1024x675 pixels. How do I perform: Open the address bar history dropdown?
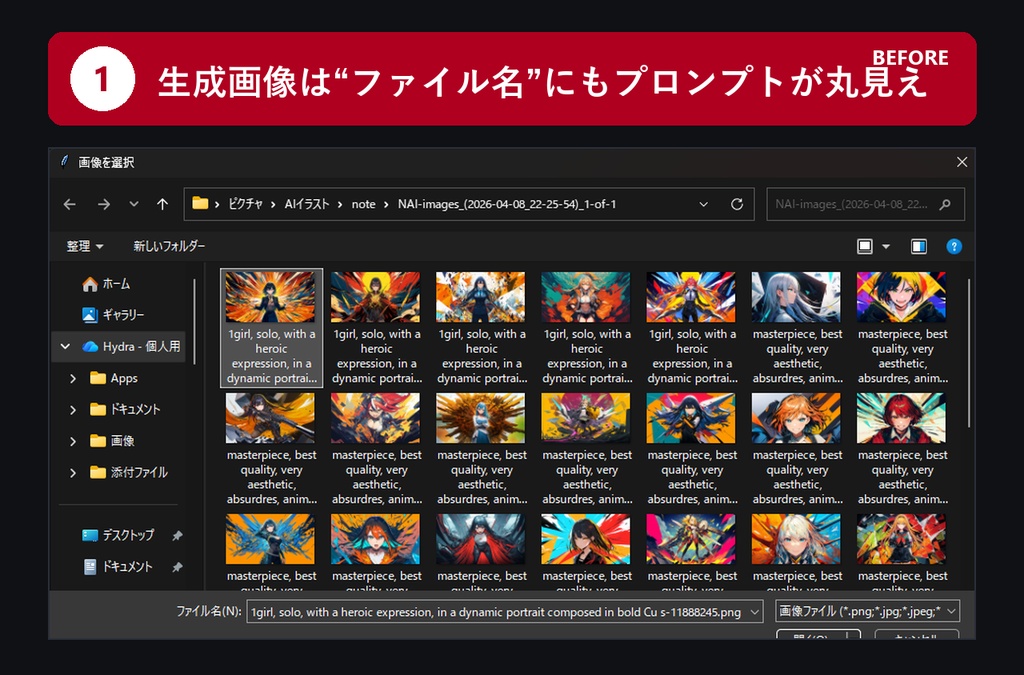tap(703, 204)
